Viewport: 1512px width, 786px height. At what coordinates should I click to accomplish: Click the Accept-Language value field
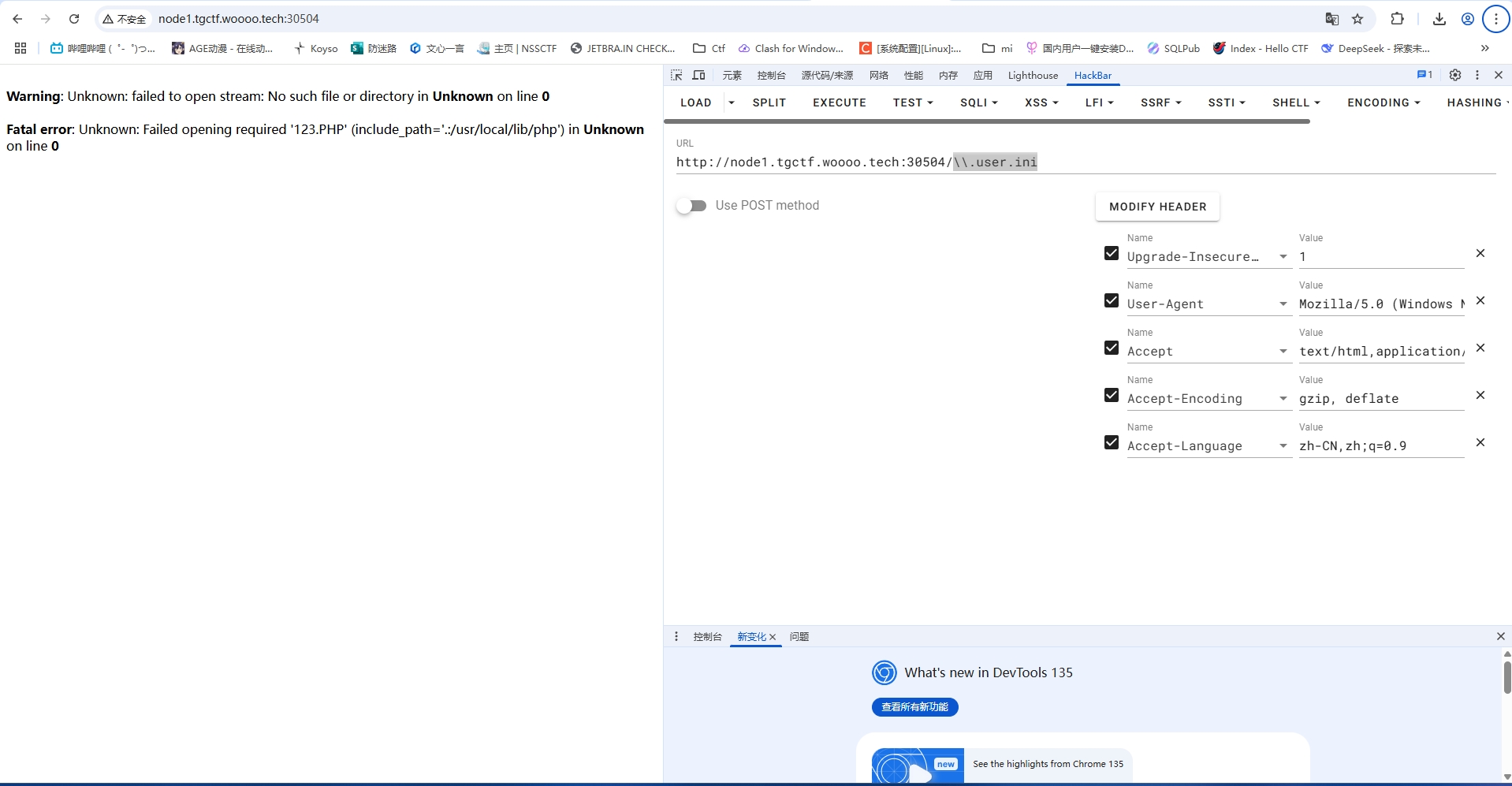pyautogui.click(x=1381, y=446)
